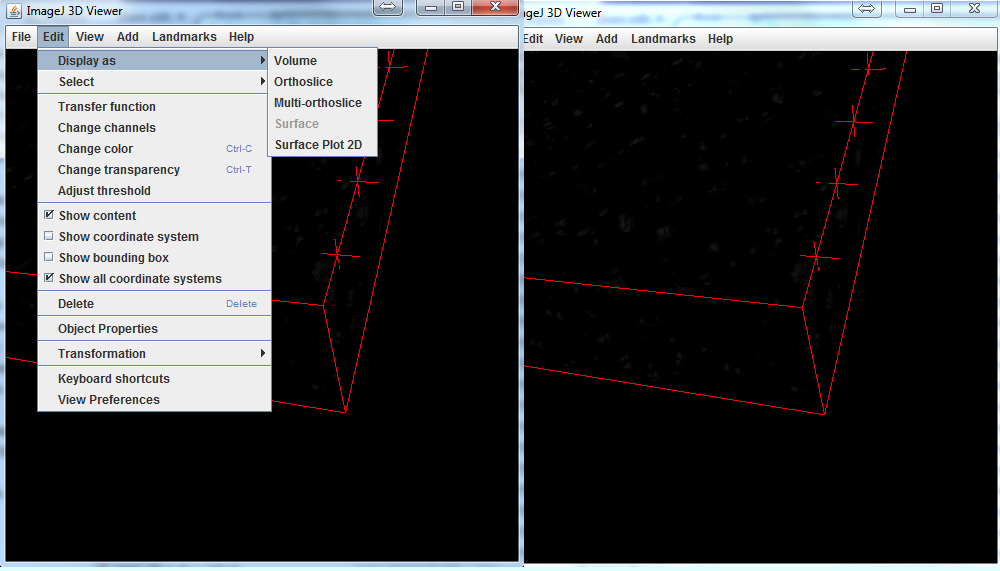Toggle the Show content checkbox

click(x=49, y=216)
